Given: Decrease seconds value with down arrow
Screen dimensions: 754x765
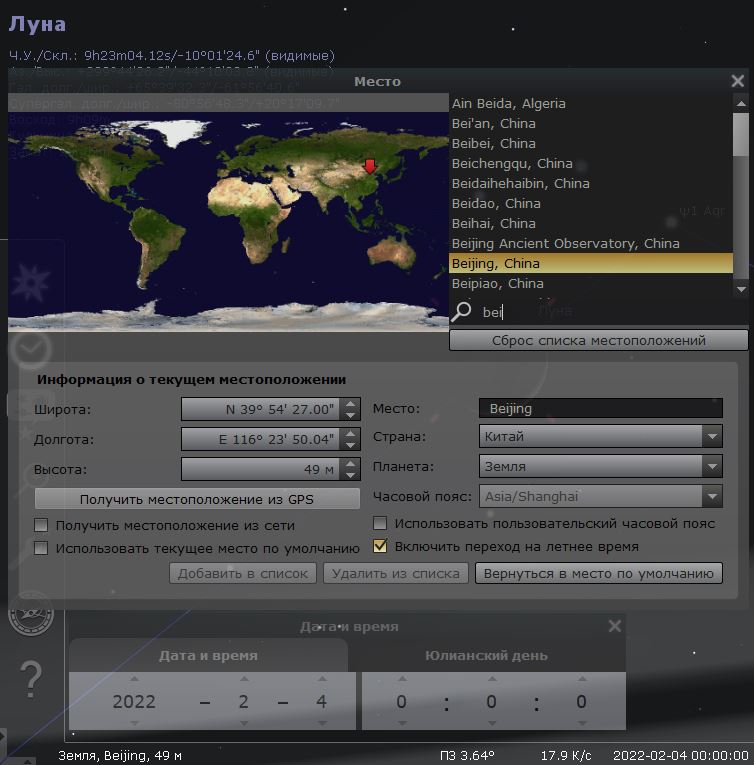Looking at the screenshot, I should pos(582,723).
